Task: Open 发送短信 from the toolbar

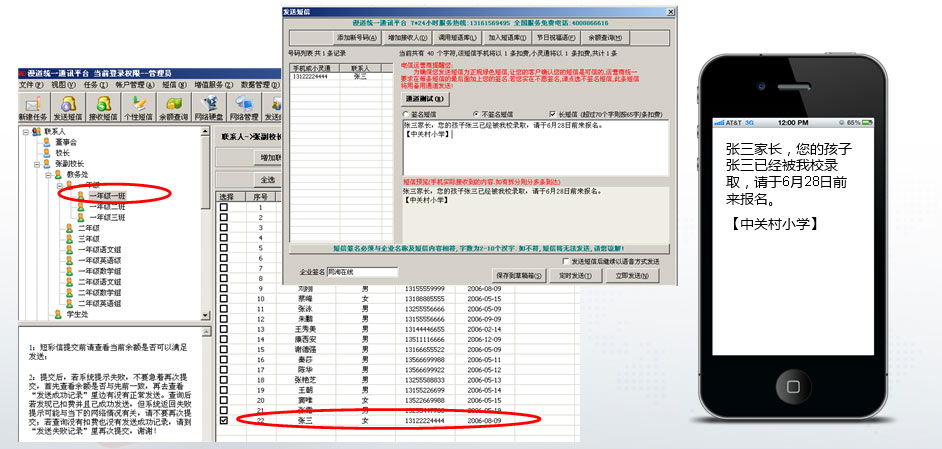Action: 68,108
